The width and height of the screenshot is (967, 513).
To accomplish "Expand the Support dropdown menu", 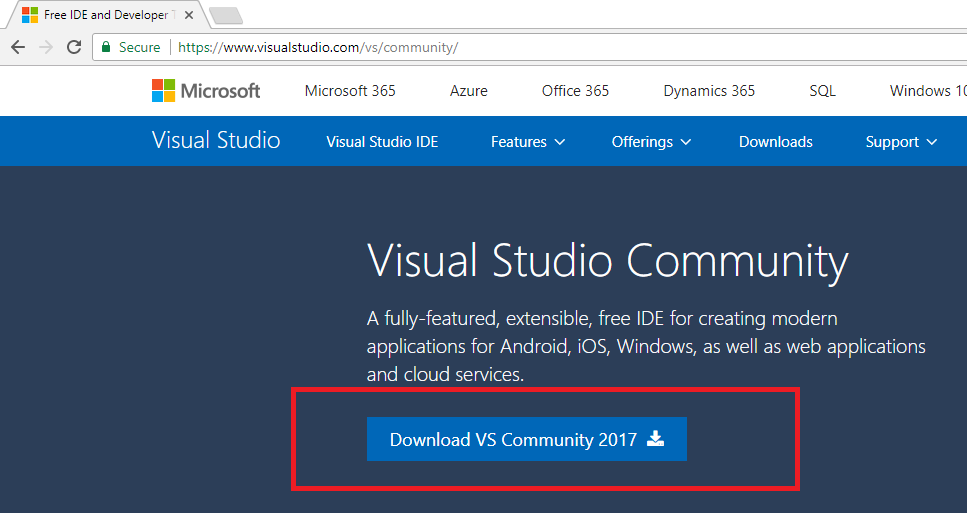I will (x=901, y=142).
